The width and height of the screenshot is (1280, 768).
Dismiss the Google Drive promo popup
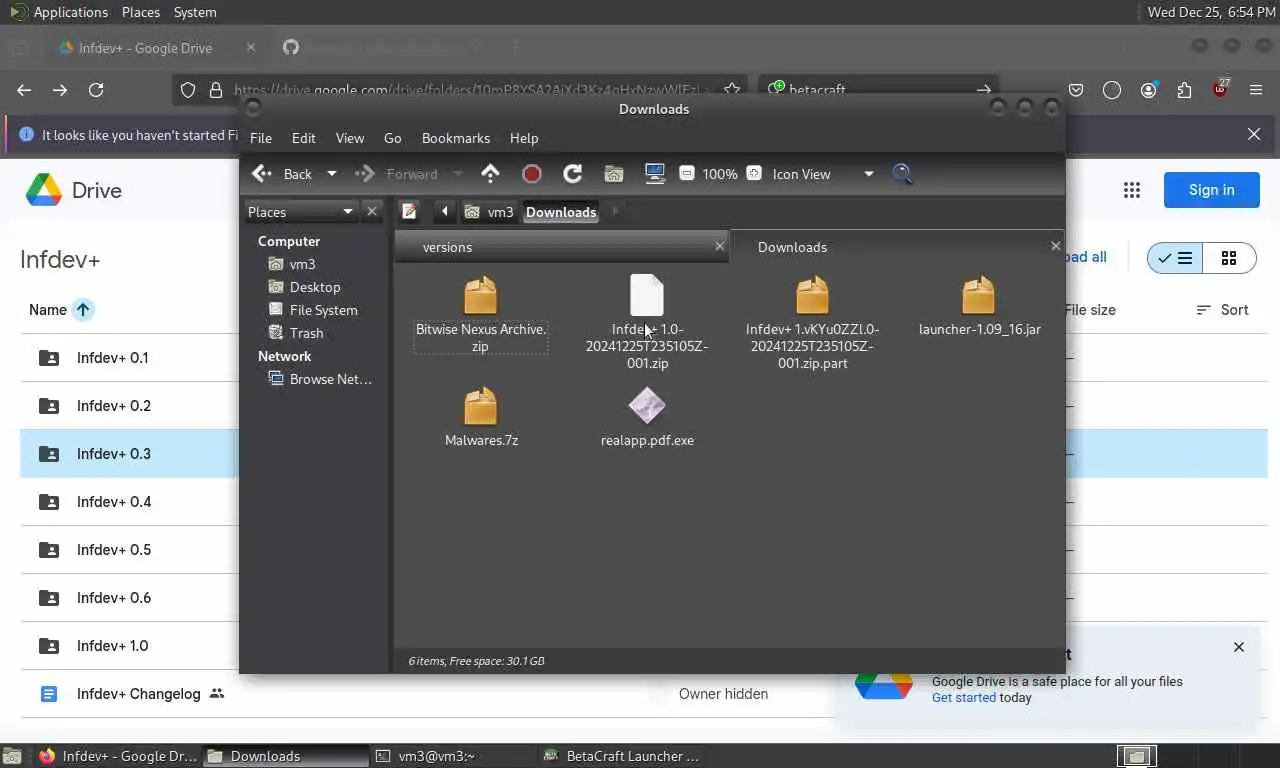point(1239,647)
